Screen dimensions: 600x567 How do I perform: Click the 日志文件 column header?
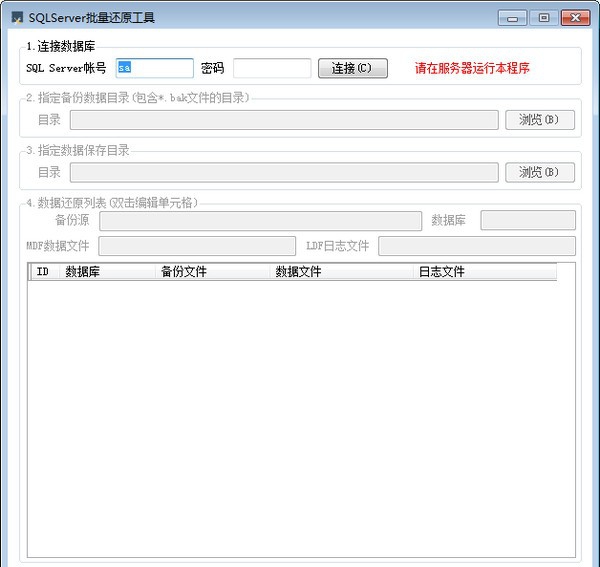(485, 272)
